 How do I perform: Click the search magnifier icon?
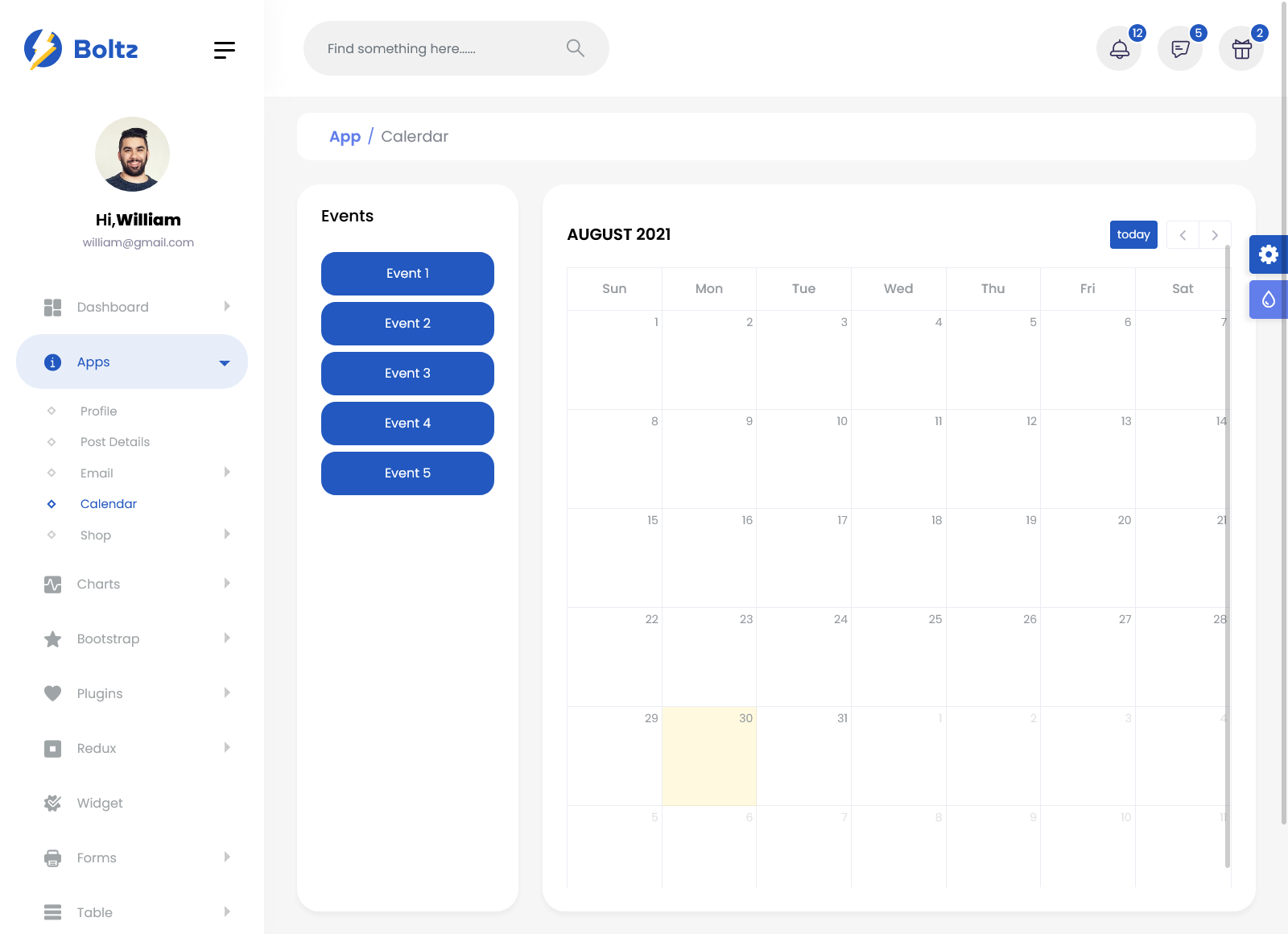coord(575,48)
